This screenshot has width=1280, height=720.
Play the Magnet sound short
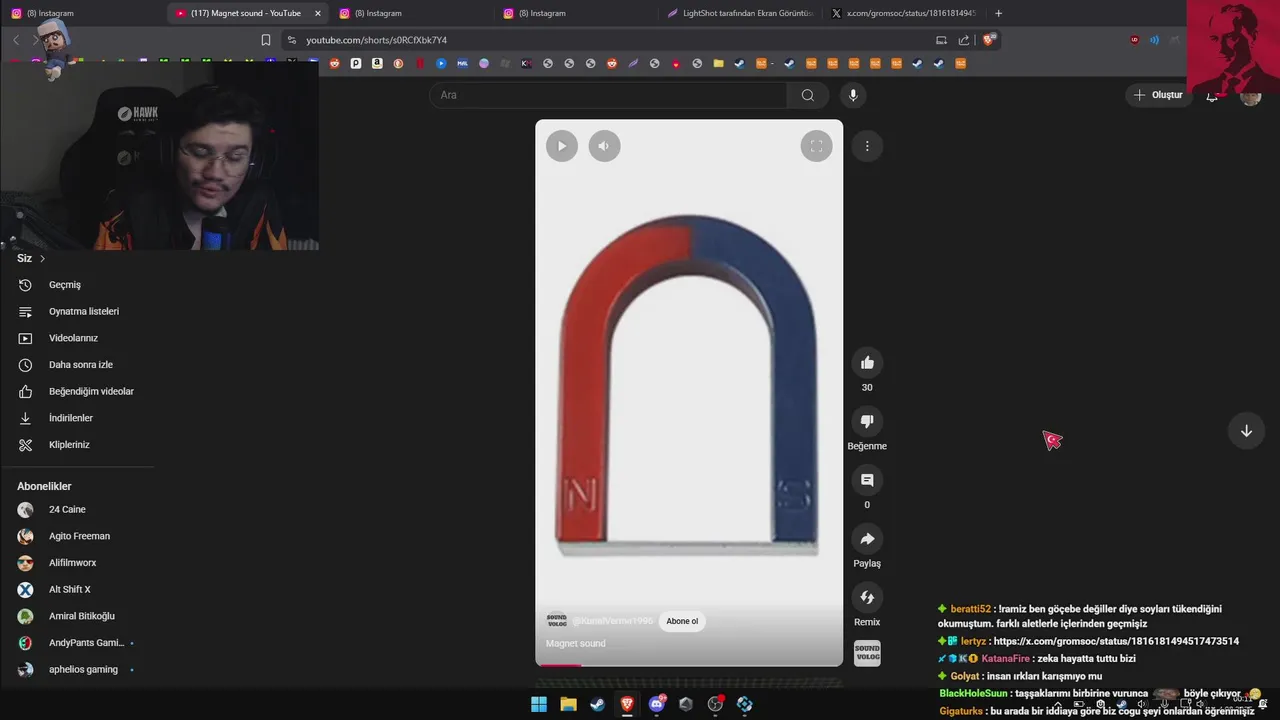[561, 146]
